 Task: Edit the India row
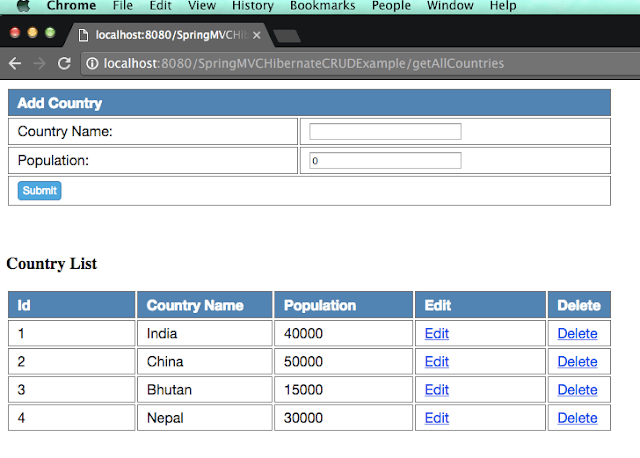click(x=437, y=334)
